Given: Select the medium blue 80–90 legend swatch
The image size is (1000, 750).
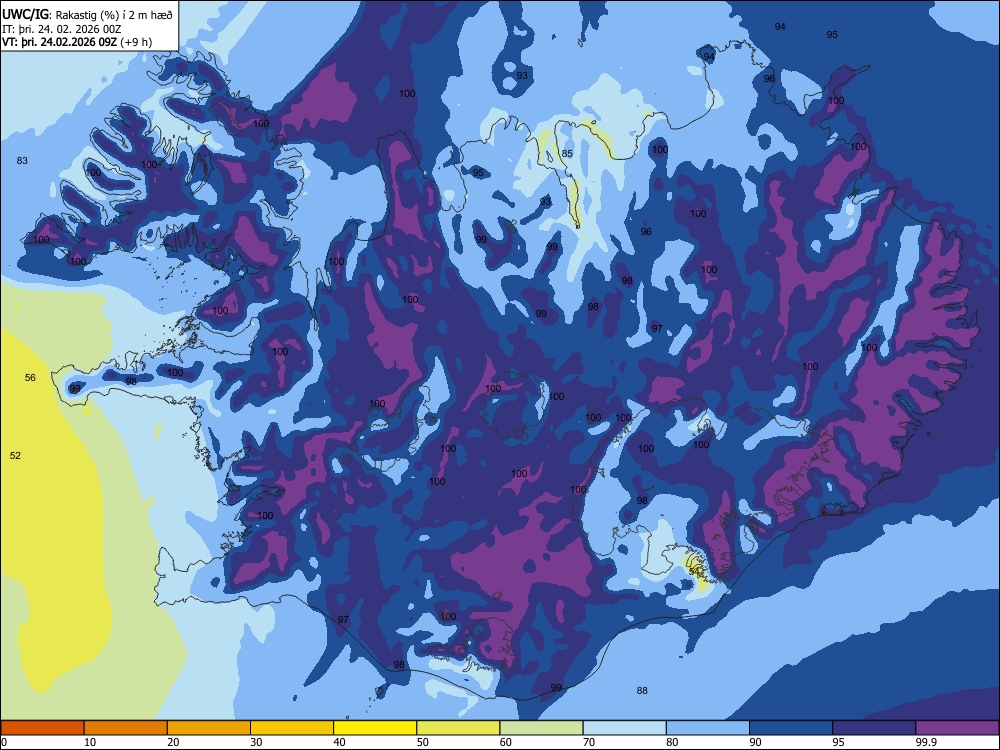Looking at the screenshot, I should (708, 728).
